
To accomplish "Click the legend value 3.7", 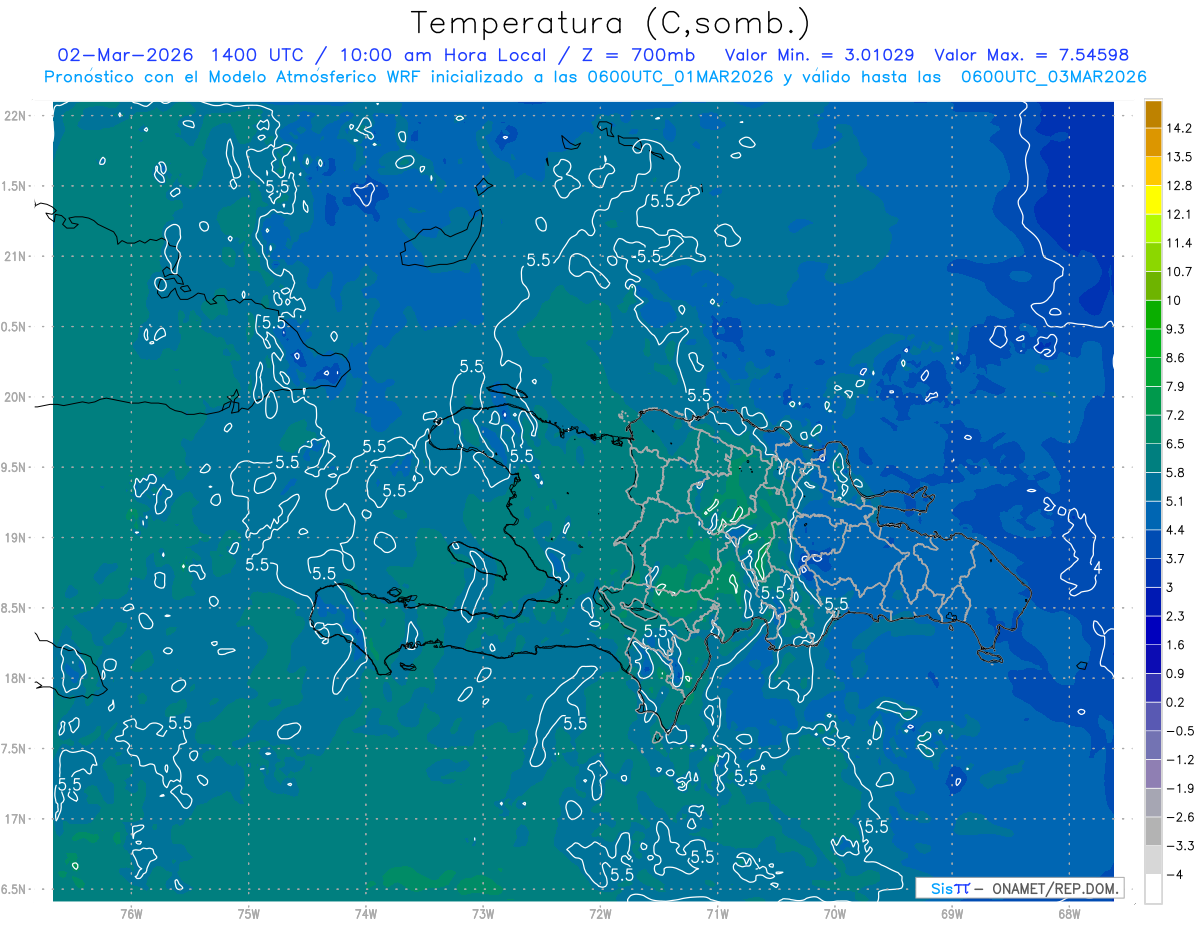I will pos(1175,558).
